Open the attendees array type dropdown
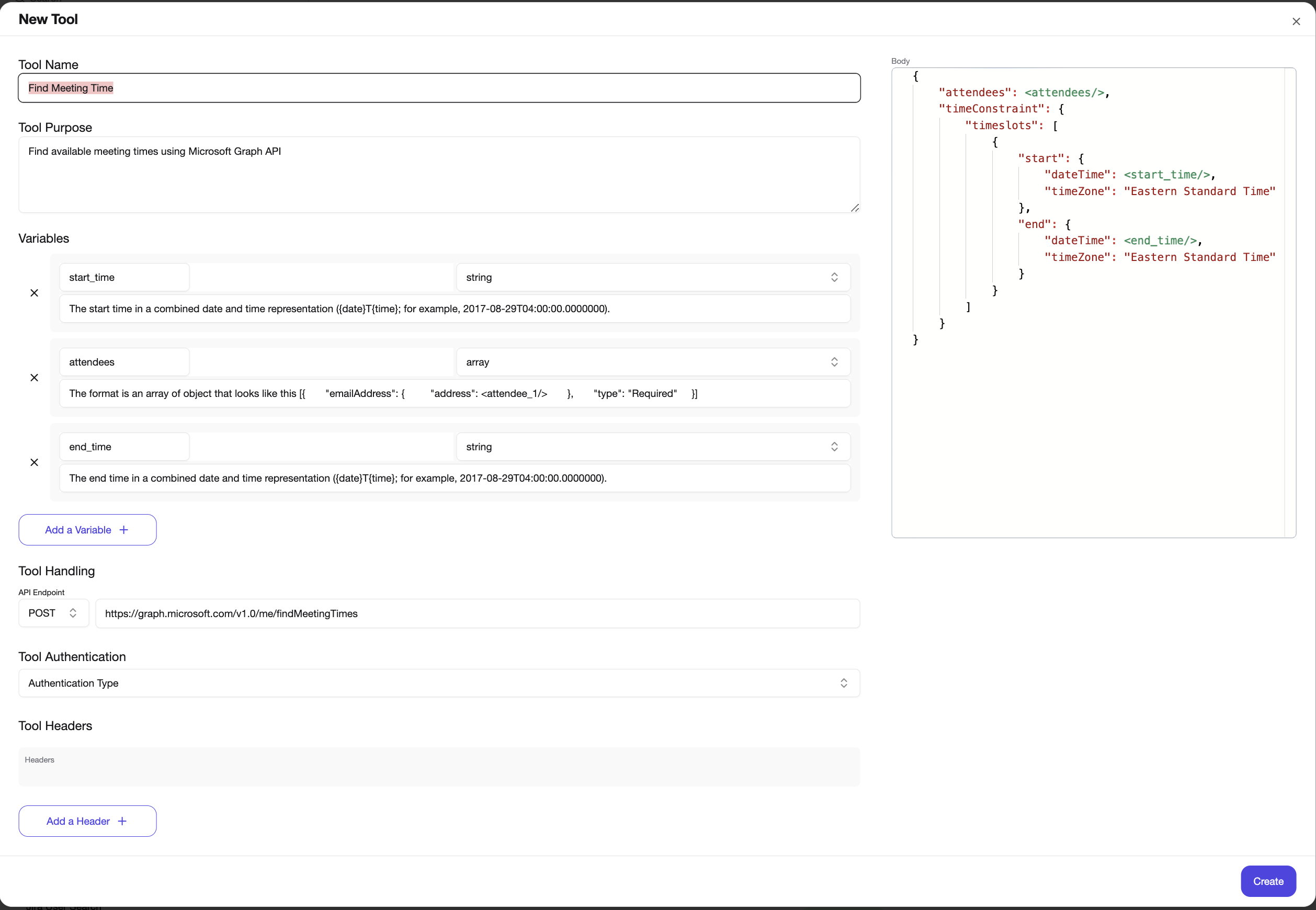The width and height of the screenshot is (1316, 910). [653, 362]
